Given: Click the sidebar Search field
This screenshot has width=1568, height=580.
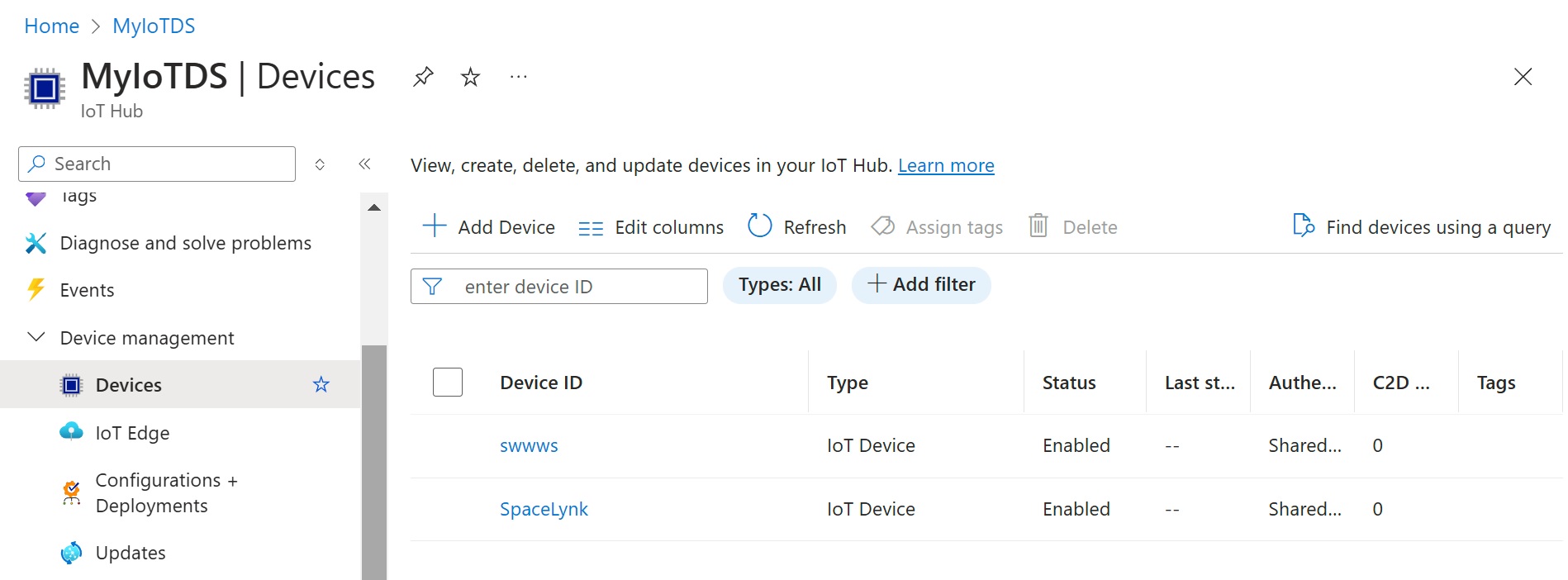Looking at the screenshot, I should point(157,164).
